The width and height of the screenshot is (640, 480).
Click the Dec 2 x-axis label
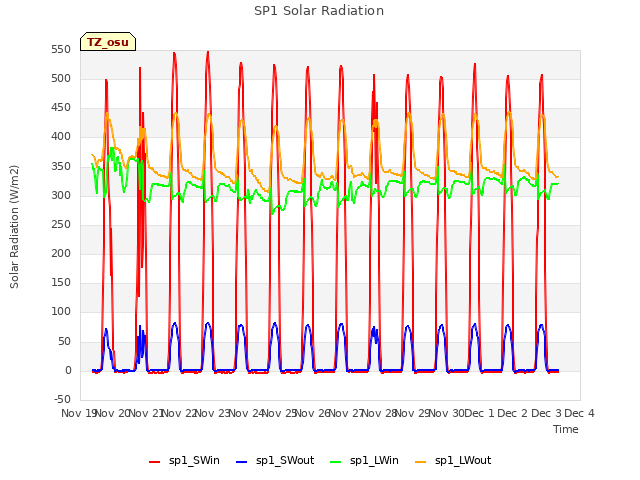click(513, 413)
